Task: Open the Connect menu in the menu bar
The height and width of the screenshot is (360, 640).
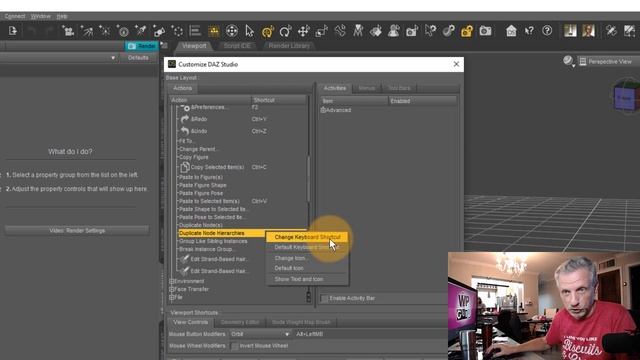Action: [15, 16]
